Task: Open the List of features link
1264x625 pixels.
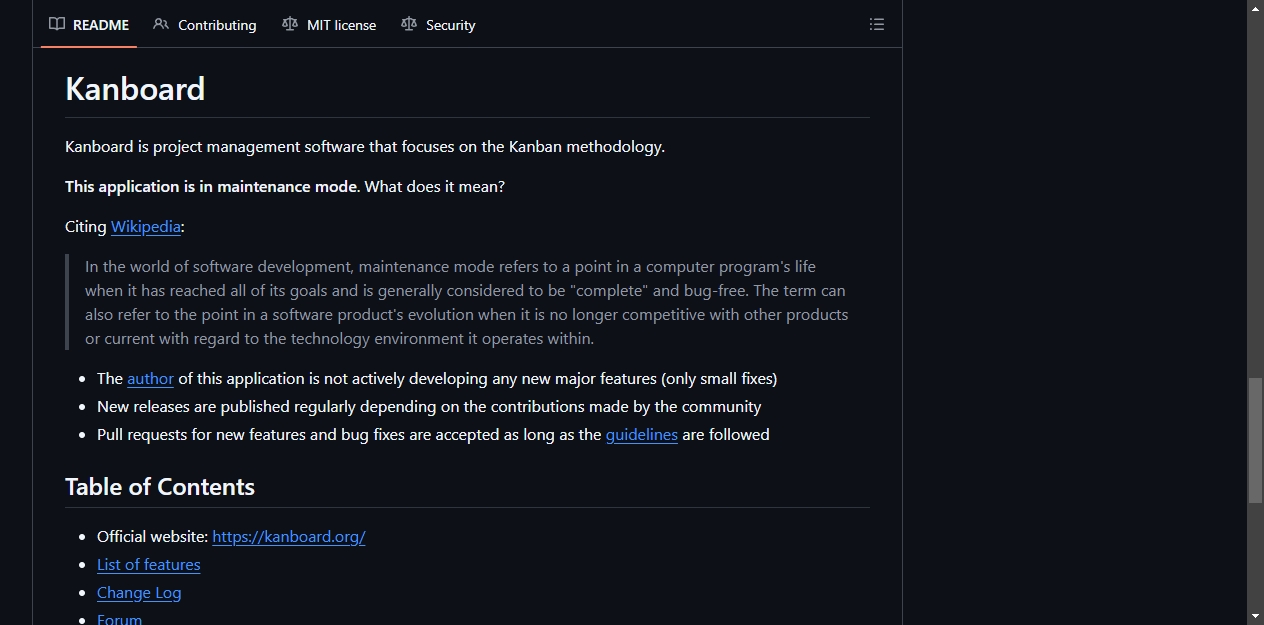Action: [x=148, y=564]
